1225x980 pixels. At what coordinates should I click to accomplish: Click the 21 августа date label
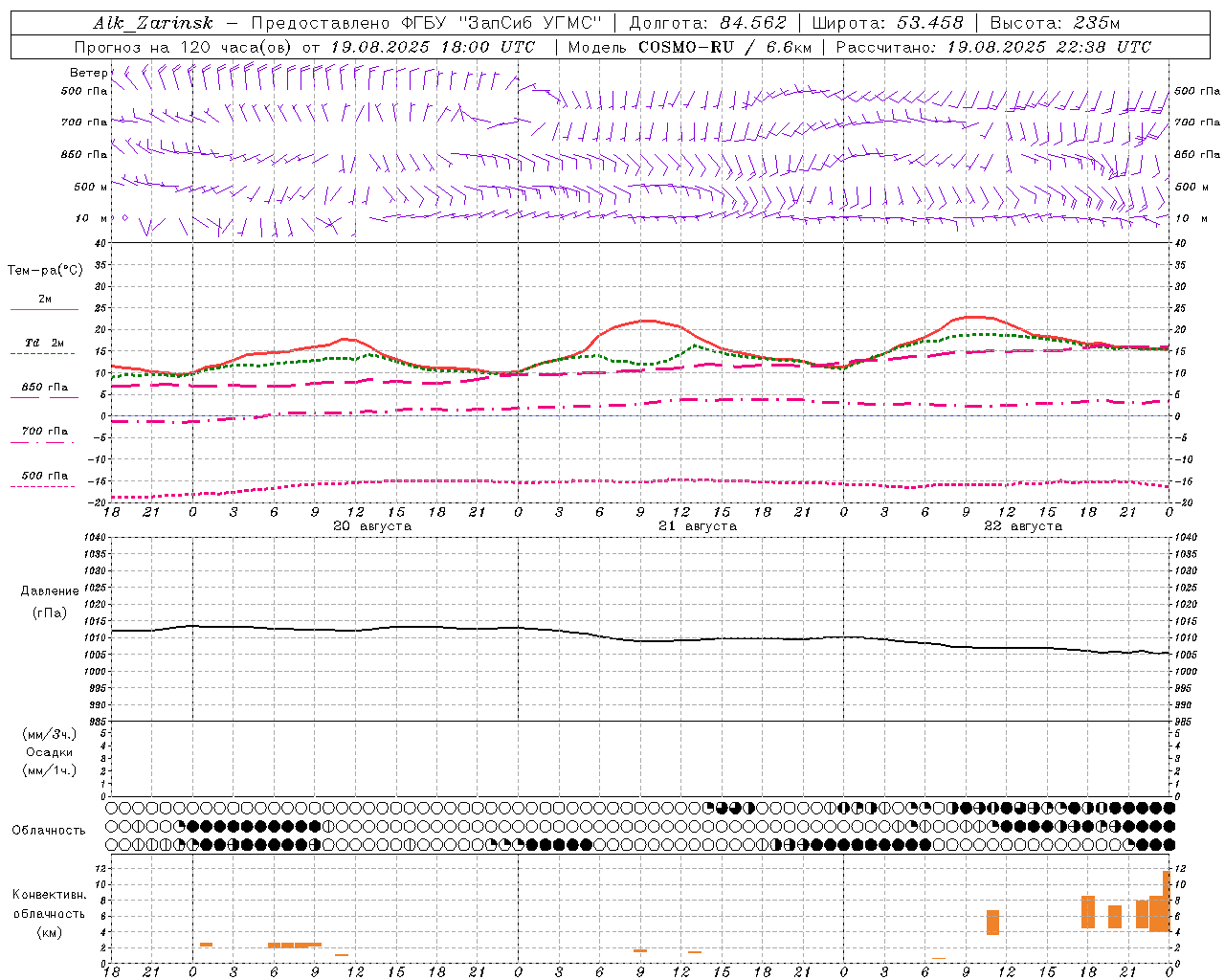[x=698, y=526]
